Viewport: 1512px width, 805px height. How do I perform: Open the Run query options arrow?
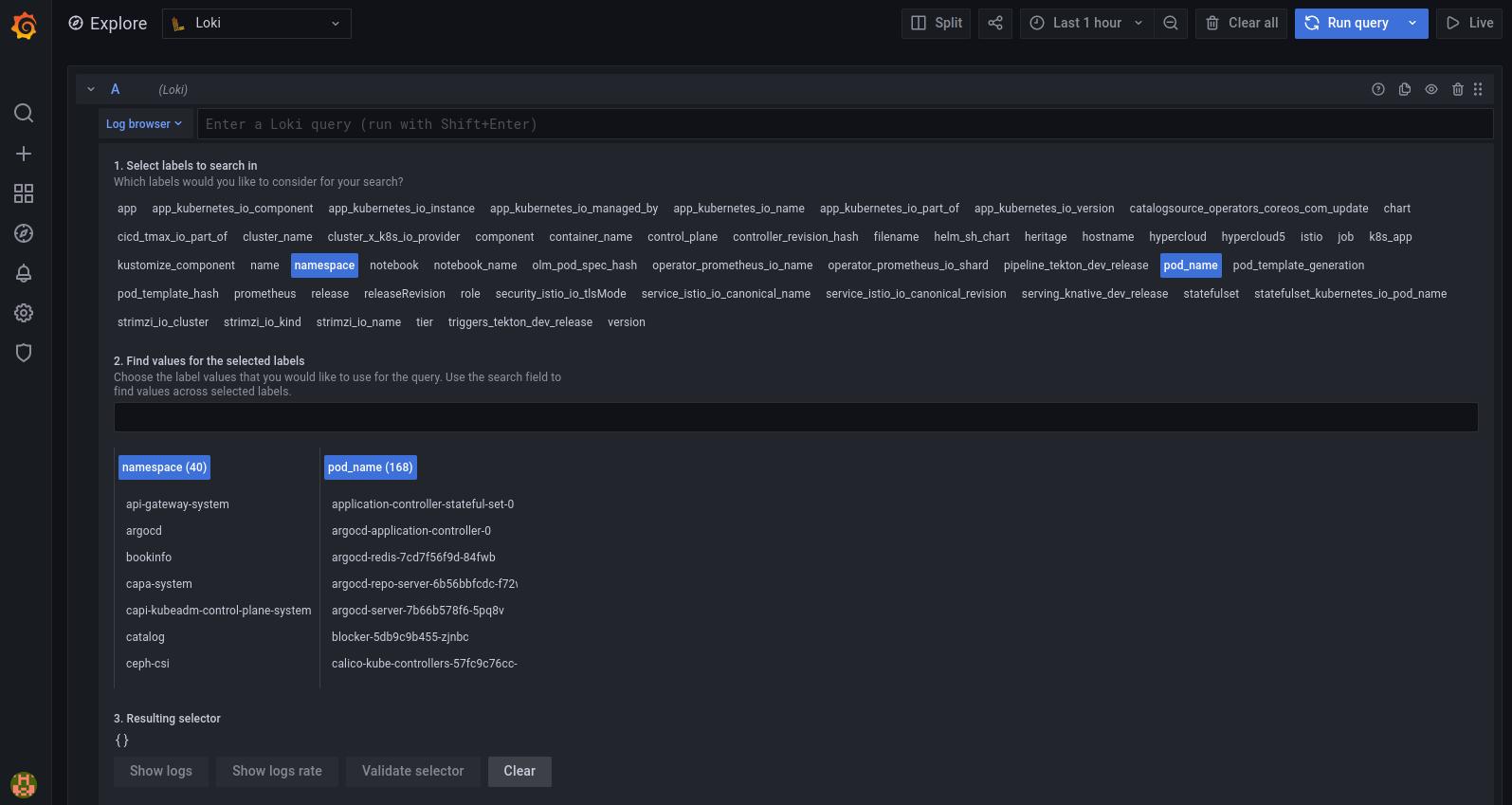(x=1413, y=23)
